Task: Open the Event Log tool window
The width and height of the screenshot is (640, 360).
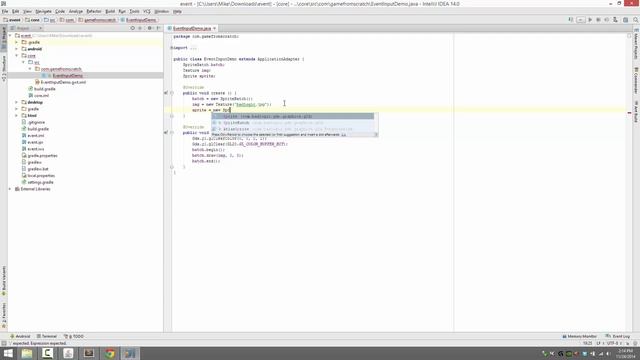Action: [x=618, y=336]
